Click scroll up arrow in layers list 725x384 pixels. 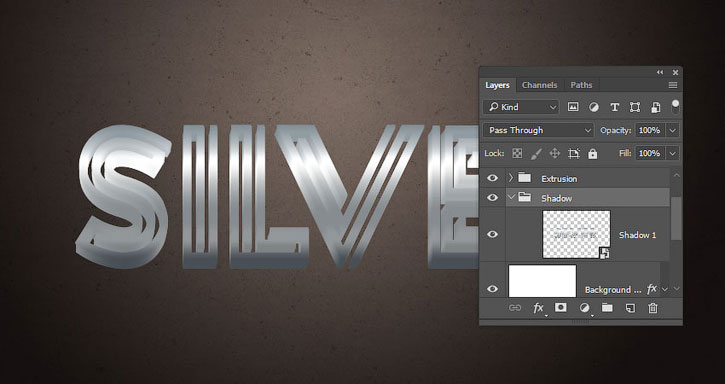(676, 175)
